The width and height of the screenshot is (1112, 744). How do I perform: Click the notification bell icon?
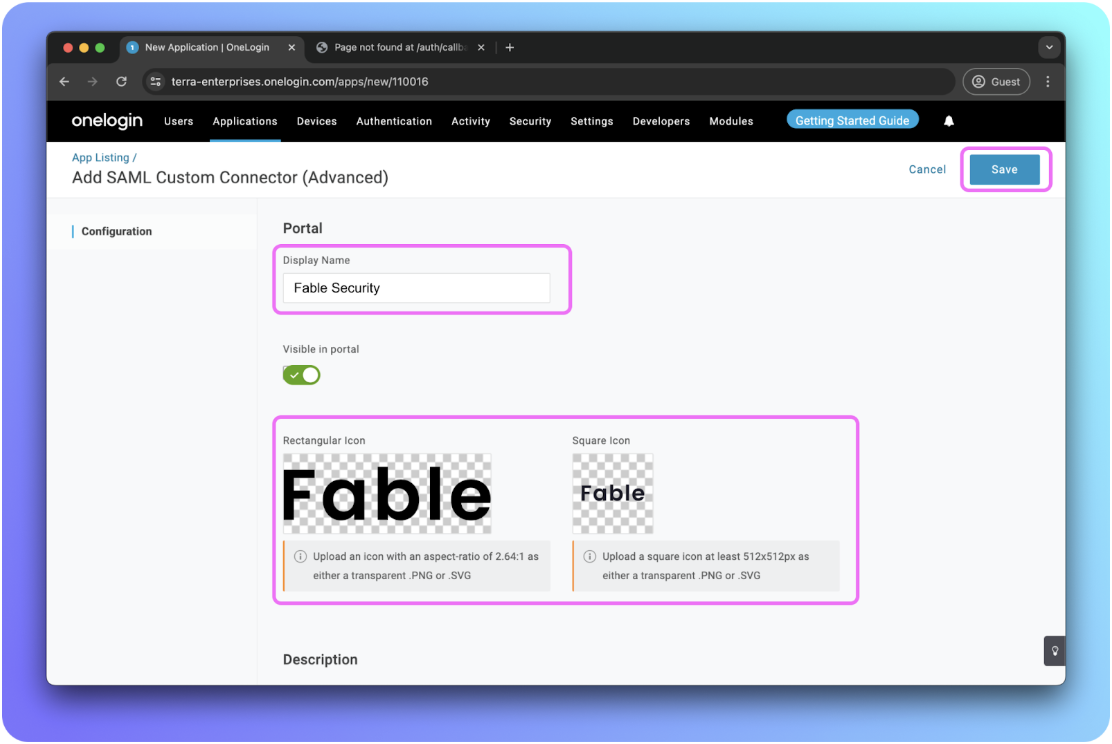click(949, 121)
